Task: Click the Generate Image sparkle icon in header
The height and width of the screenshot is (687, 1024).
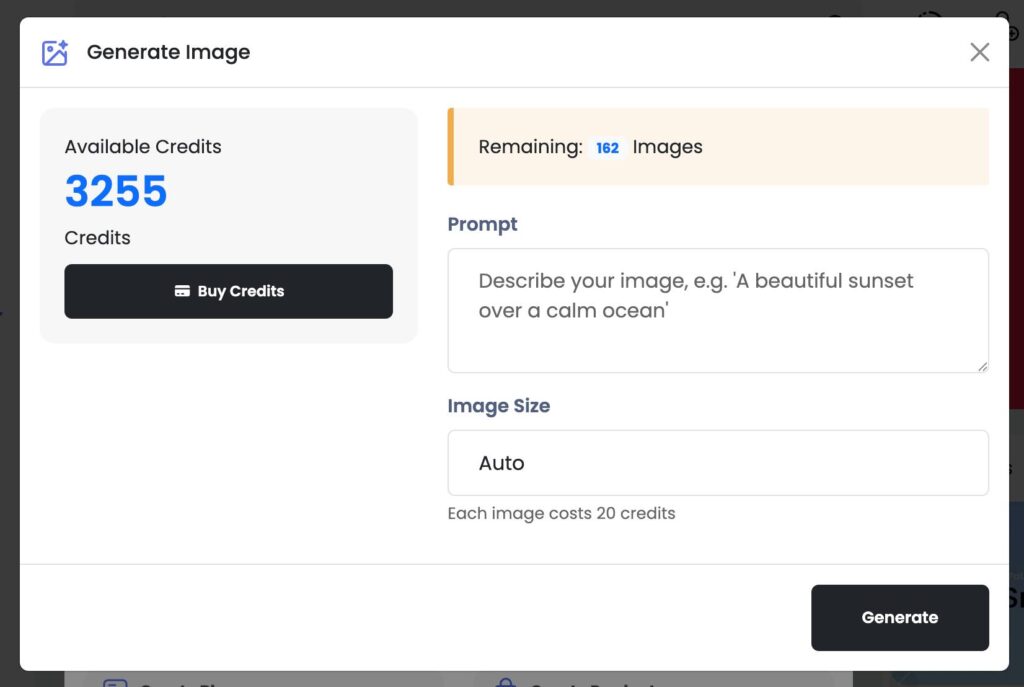Action: click(x=55, y=53)
